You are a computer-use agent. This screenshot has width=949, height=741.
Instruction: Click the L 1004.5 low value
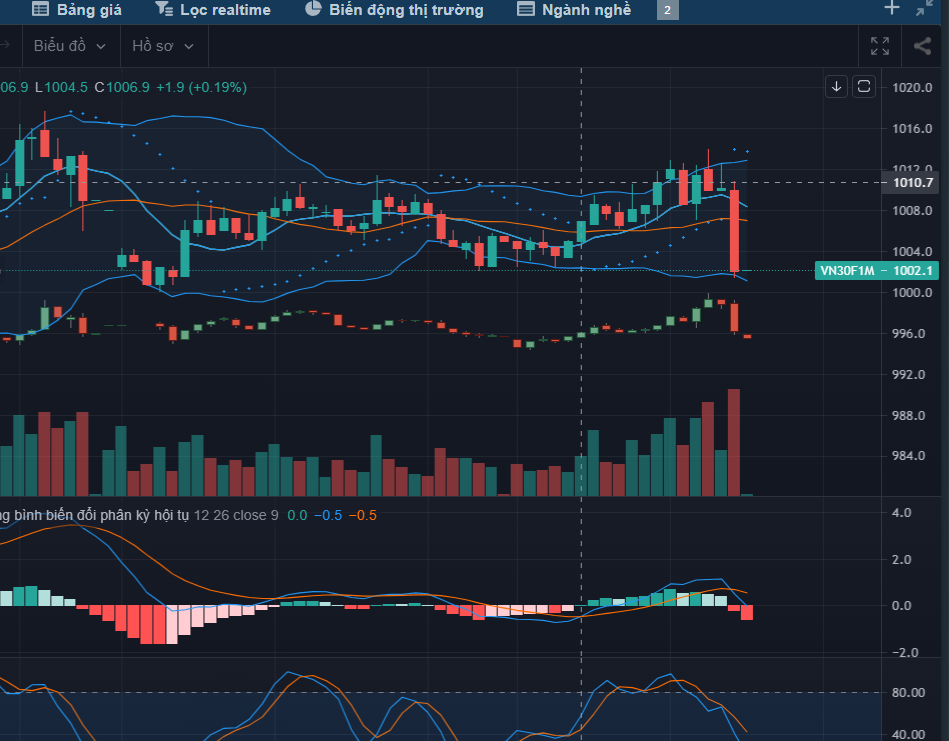click(x=61, y=87)
